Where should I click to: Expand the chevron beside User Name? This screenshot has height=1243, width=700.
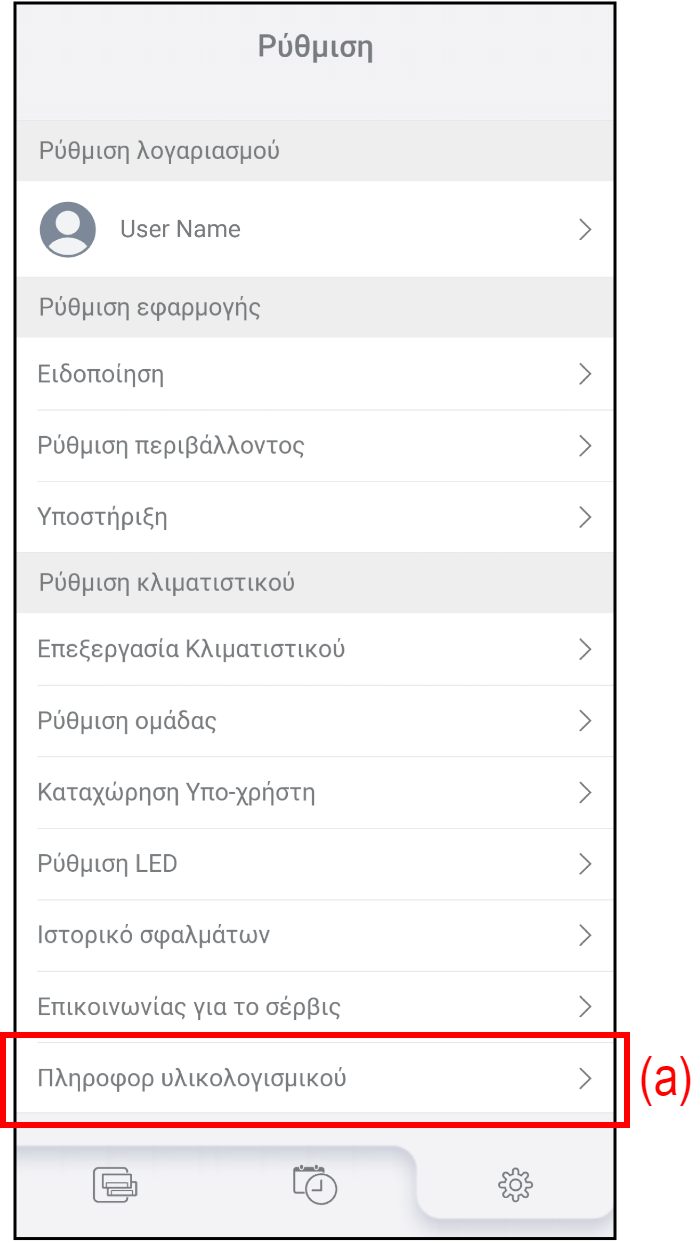click(x=586, y=229)
